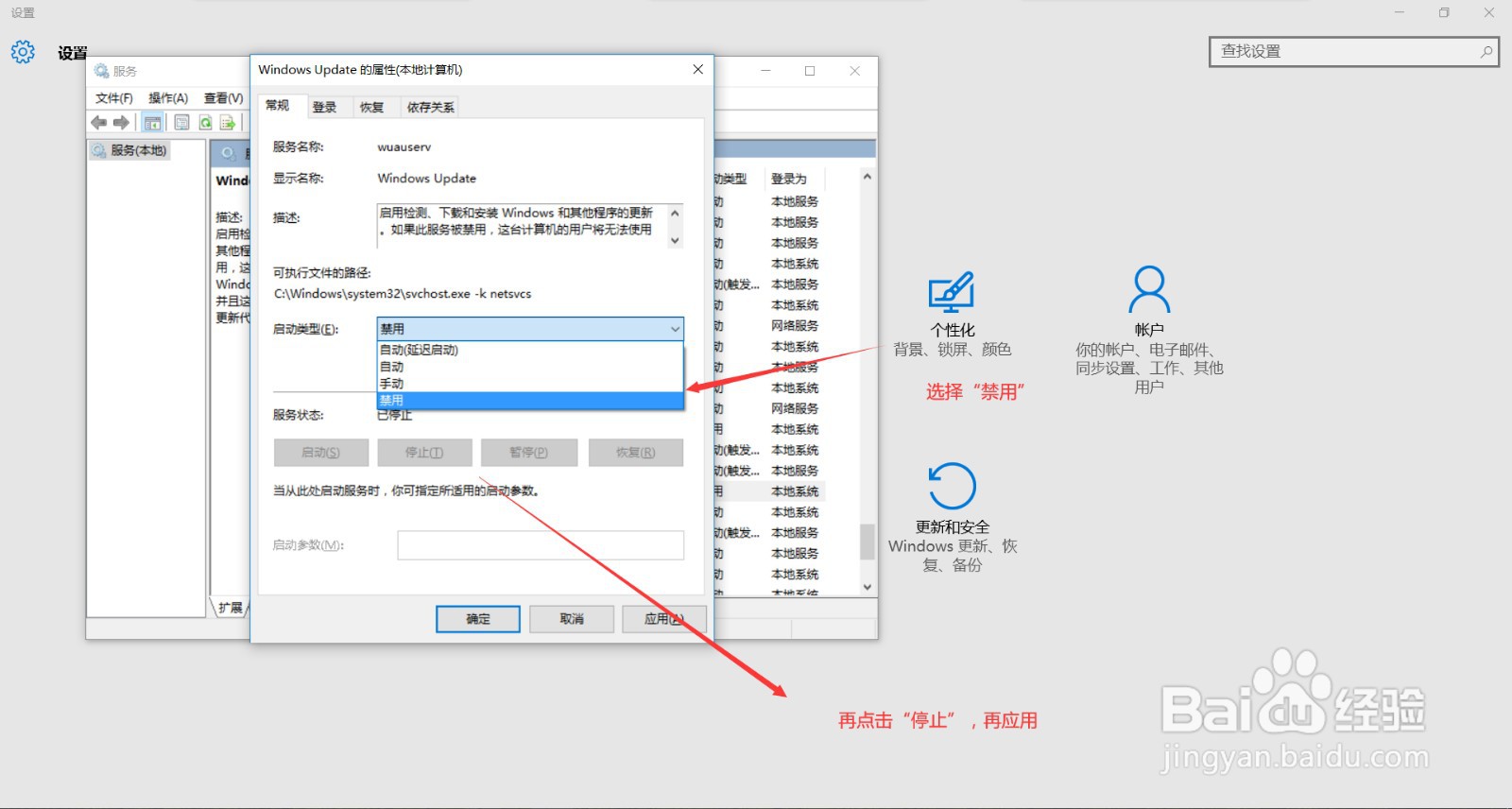Collapse the 启动类型 dropdown arrow
Viewport: 1512px width, 809px height.
675,329
